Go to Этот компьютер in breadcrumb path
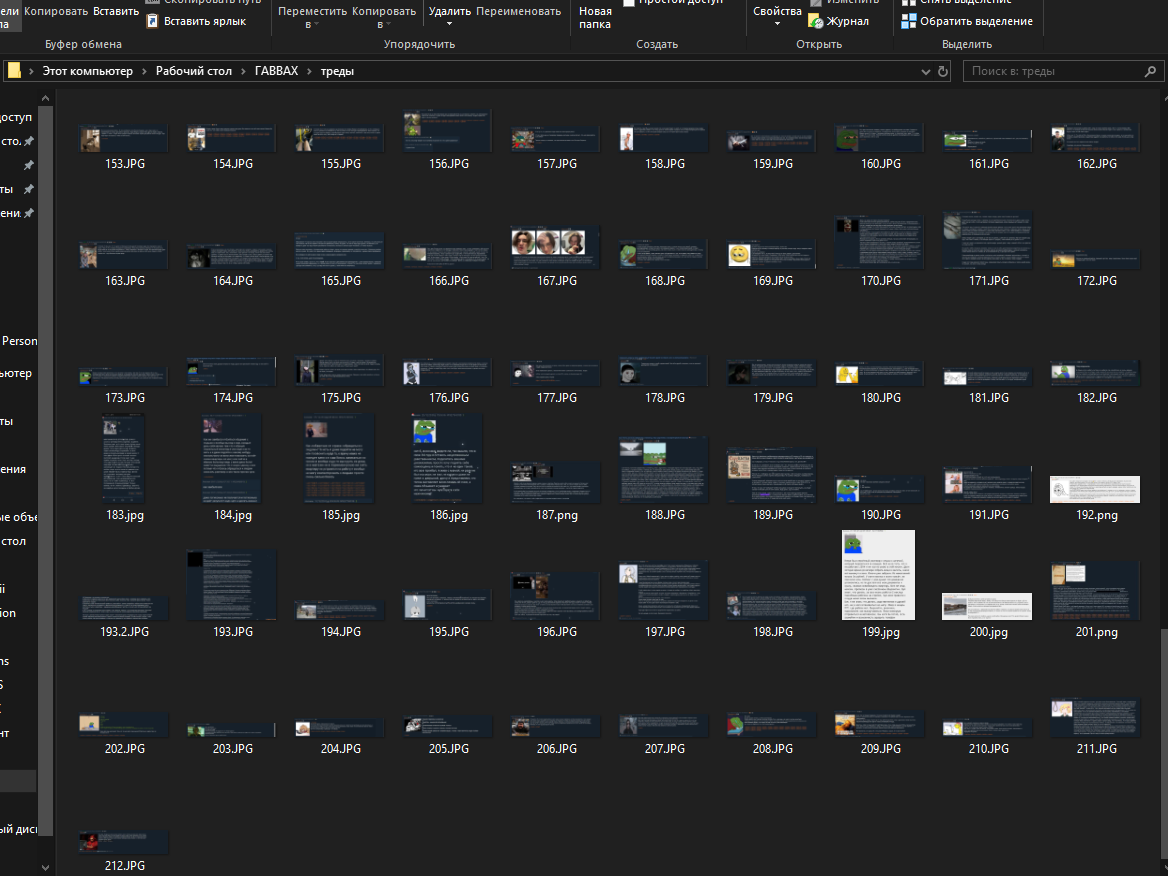Screen dimensions: 1168x876 point(86,71)
